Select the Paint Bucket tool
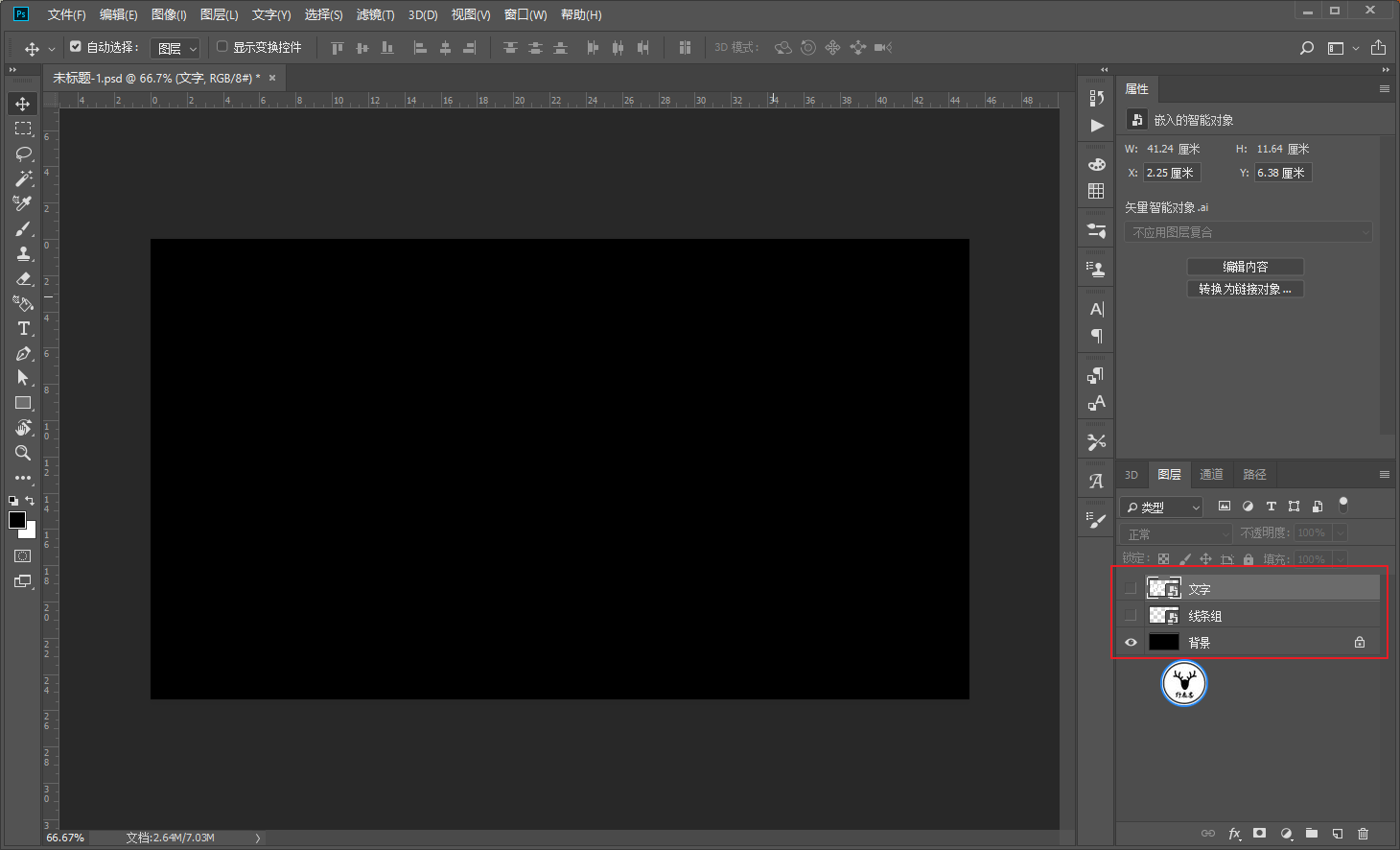Viewport: 1400px width, 850px height. (x=23, y=303)
